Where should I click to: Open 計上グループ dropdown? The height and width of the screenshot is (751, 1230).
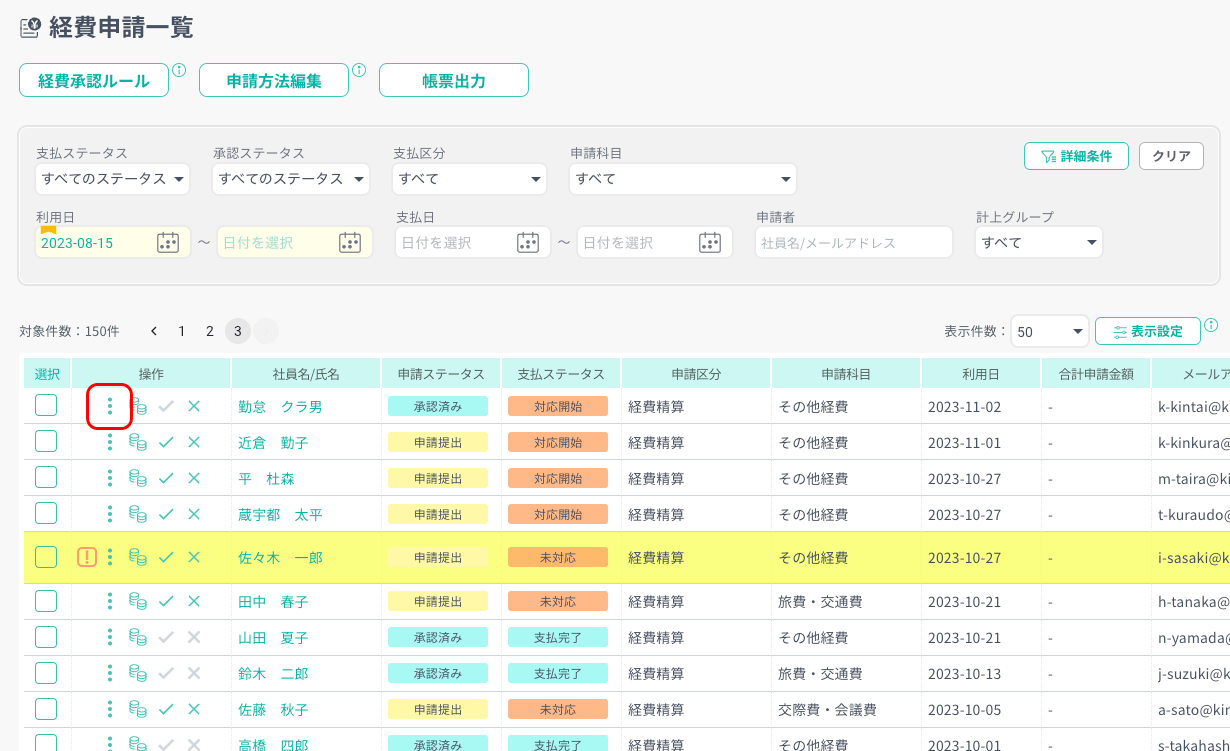[1039, 242]
